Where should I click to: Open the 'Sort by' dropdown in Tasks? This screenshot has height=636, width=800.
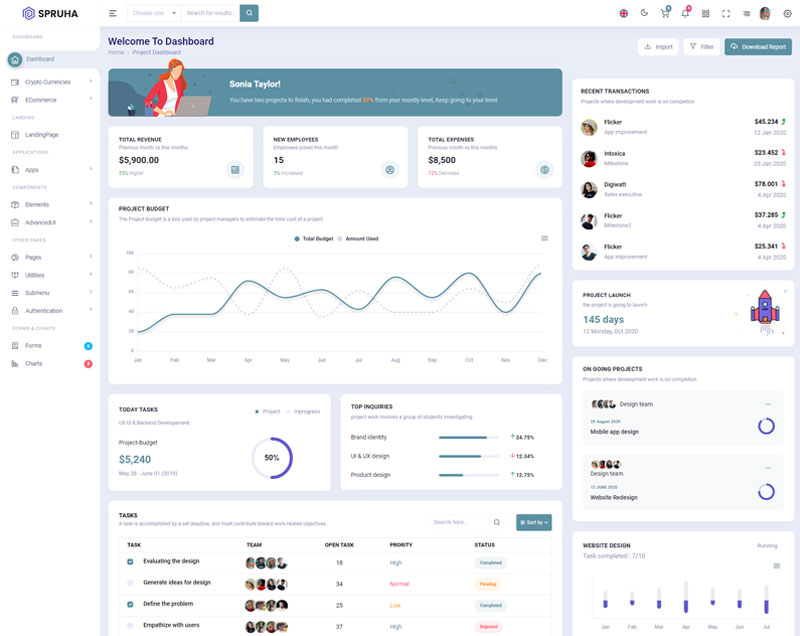pyautogui.click(x=533, y=522)
